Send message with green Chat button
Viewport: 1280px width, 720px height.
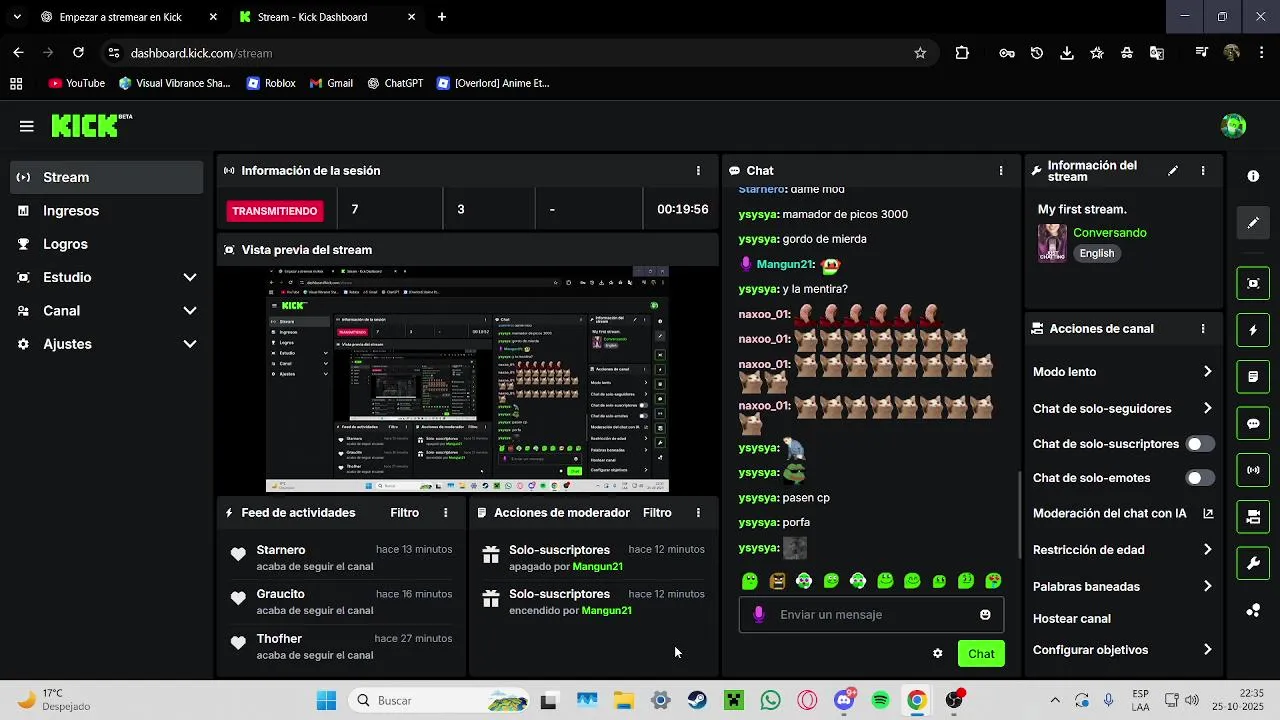pyautogui.click(x=981, y=654)
